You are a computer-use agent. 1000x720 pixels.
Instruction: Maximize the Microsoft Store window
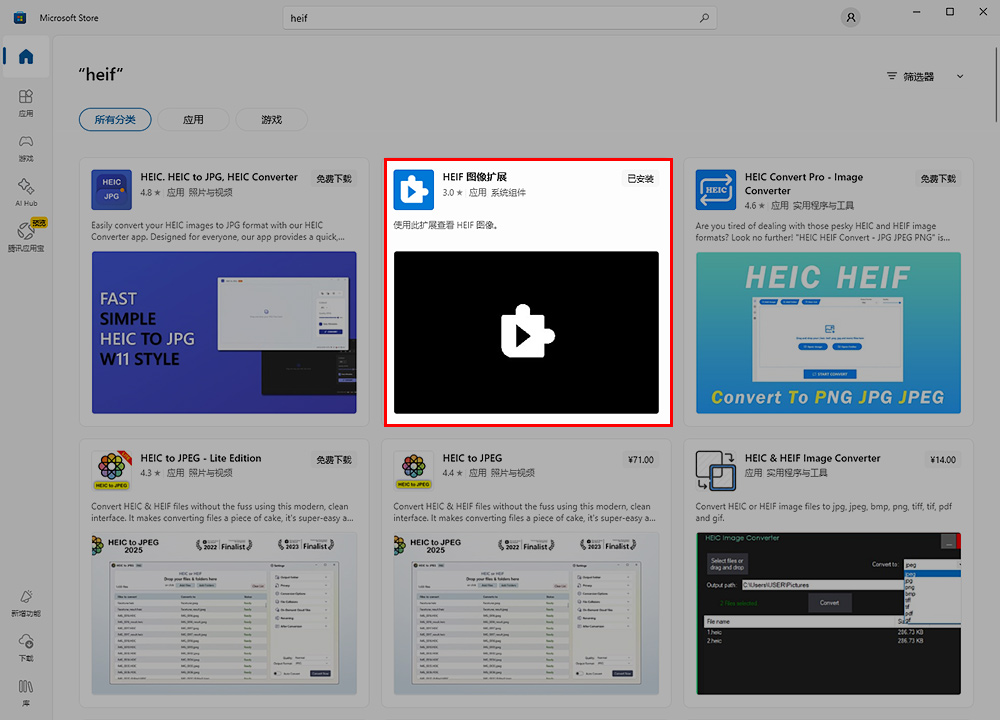click(950, 12)
